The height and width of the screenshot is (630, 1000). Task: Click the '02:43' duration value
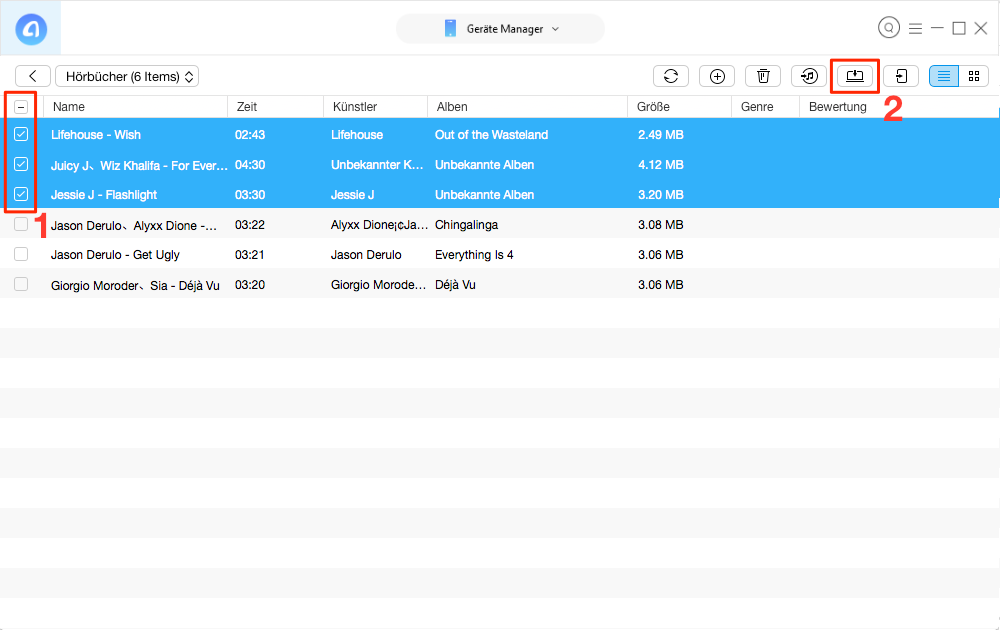coord(250,135)
